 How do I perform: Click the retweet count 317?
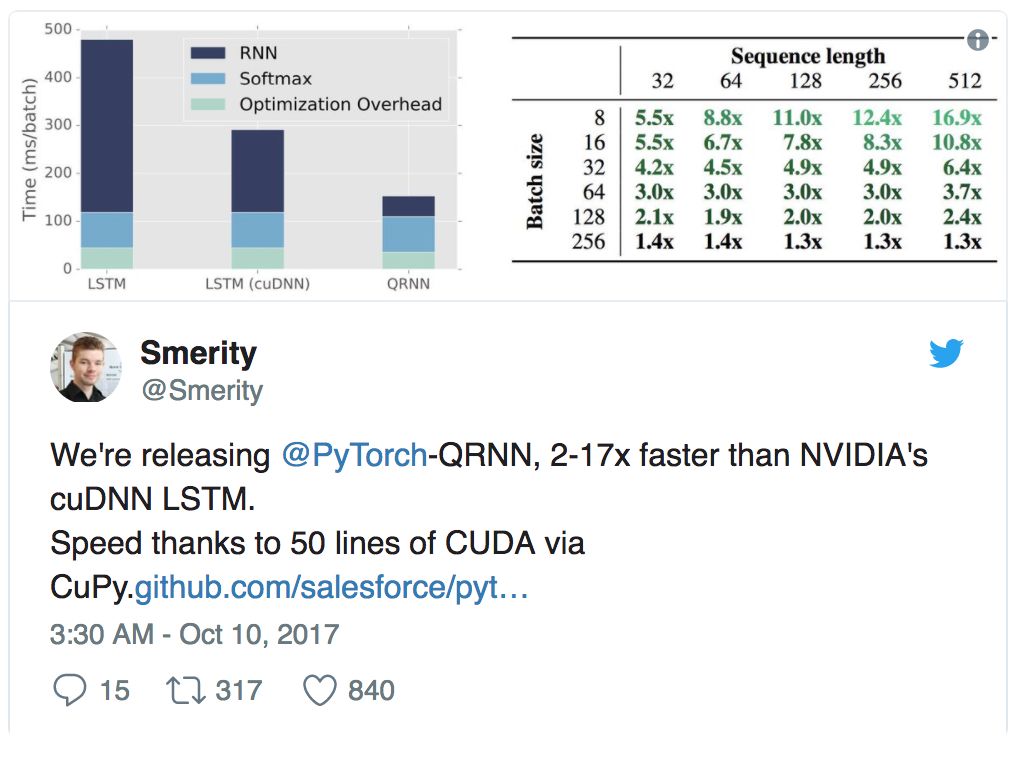point(238,690)
